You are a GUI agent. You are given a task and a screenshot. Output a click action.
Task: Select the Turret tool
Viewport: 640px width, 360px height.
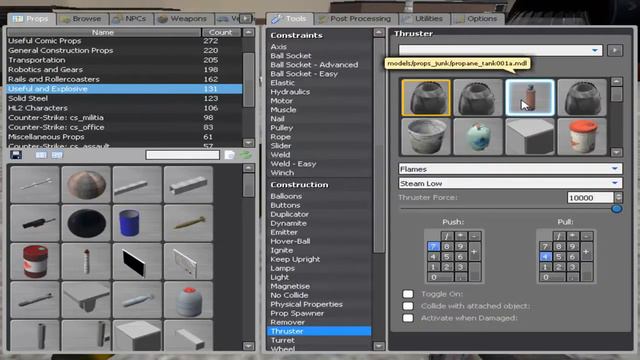click(282, 340)
